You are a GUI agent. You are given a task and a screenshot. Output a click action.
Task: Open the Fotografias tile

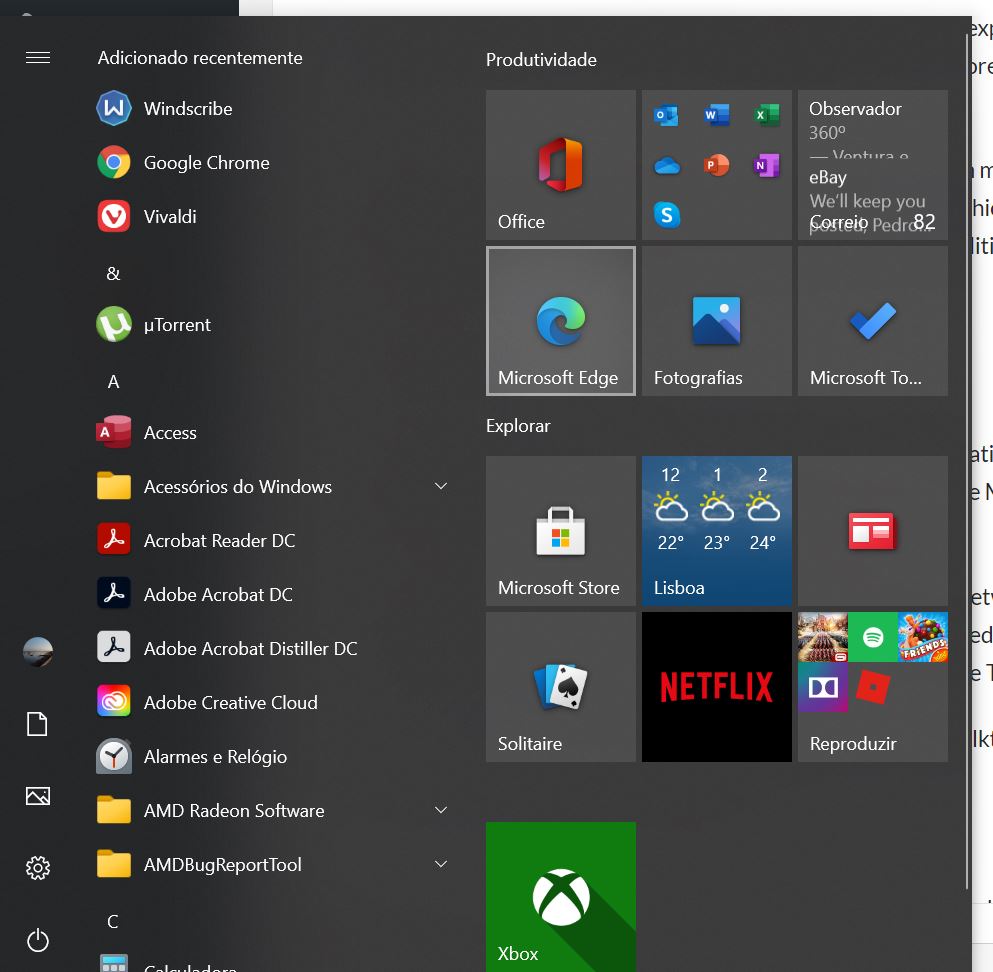[x=717, y=321]
